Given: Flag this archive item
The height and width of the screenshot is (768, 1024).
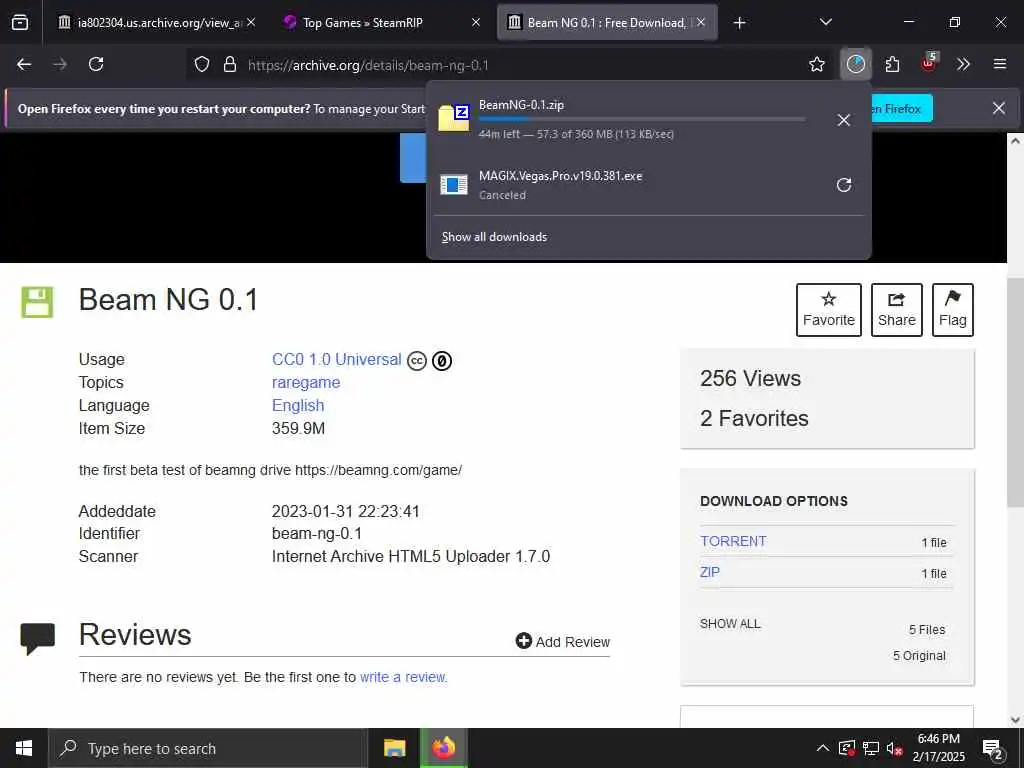Looking at the screenshot, I should point(953,310).
